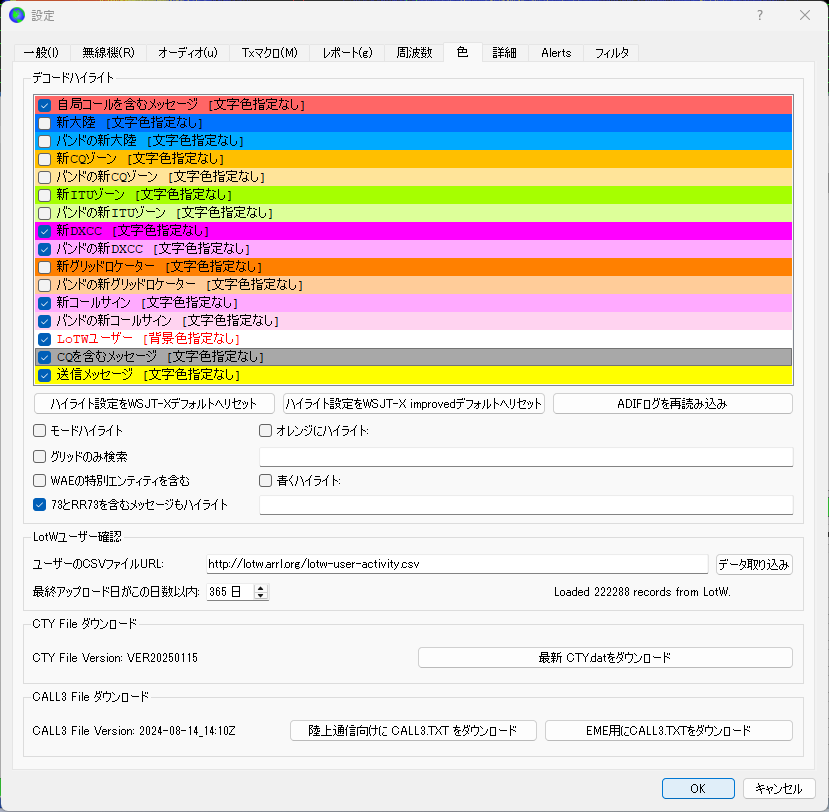Select the green 新ITUゾーン color row
Viewport: 829px width, 812px height.
413,195
